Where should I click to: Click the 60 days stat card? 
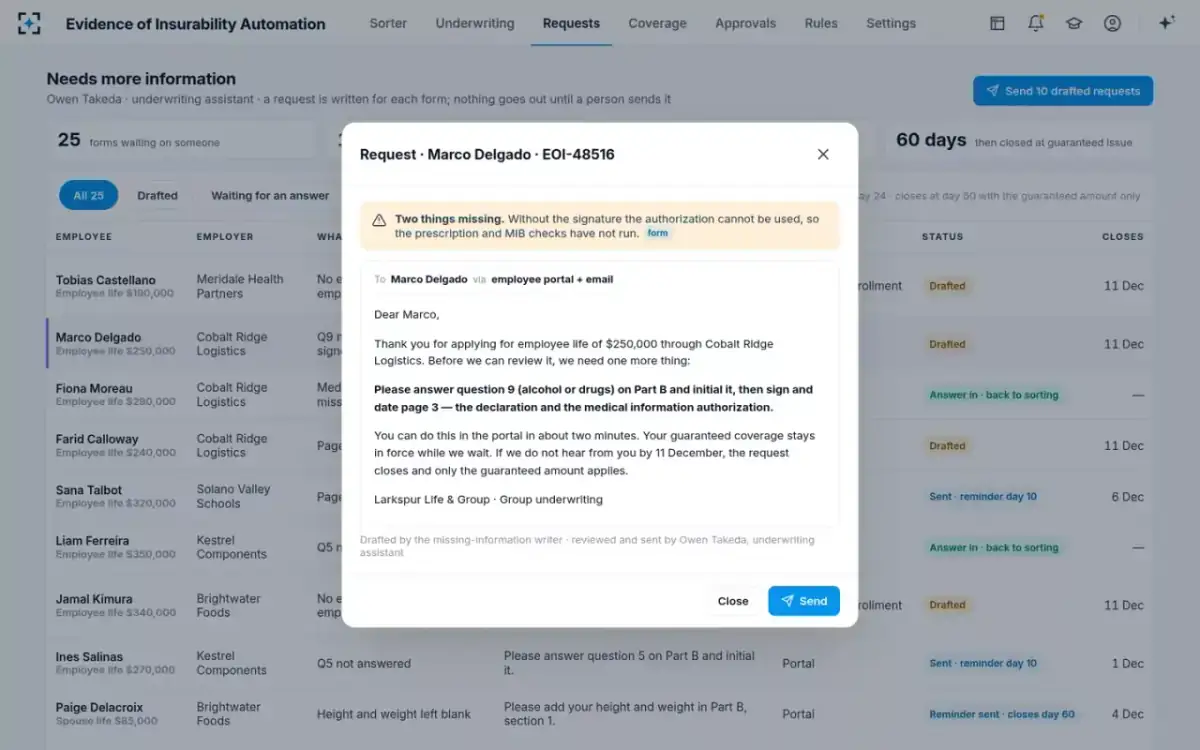pos(1019,141)
